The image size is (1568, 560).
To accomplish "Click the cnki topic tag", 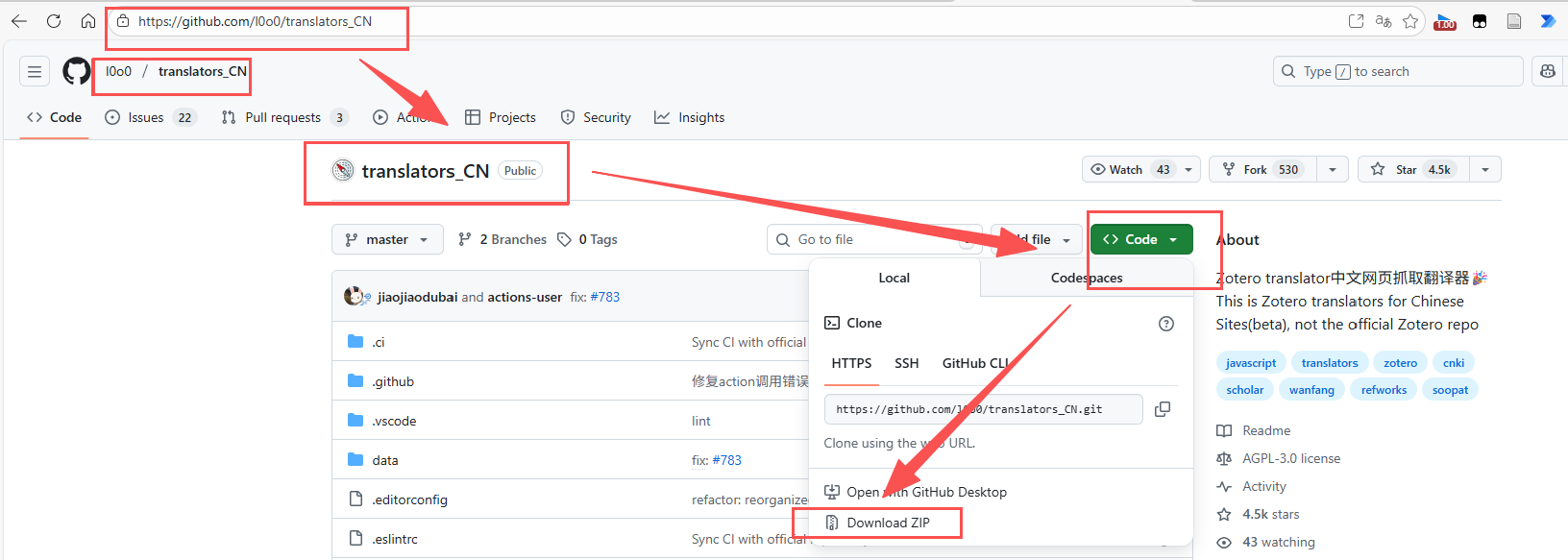I will click(1454, 363).
